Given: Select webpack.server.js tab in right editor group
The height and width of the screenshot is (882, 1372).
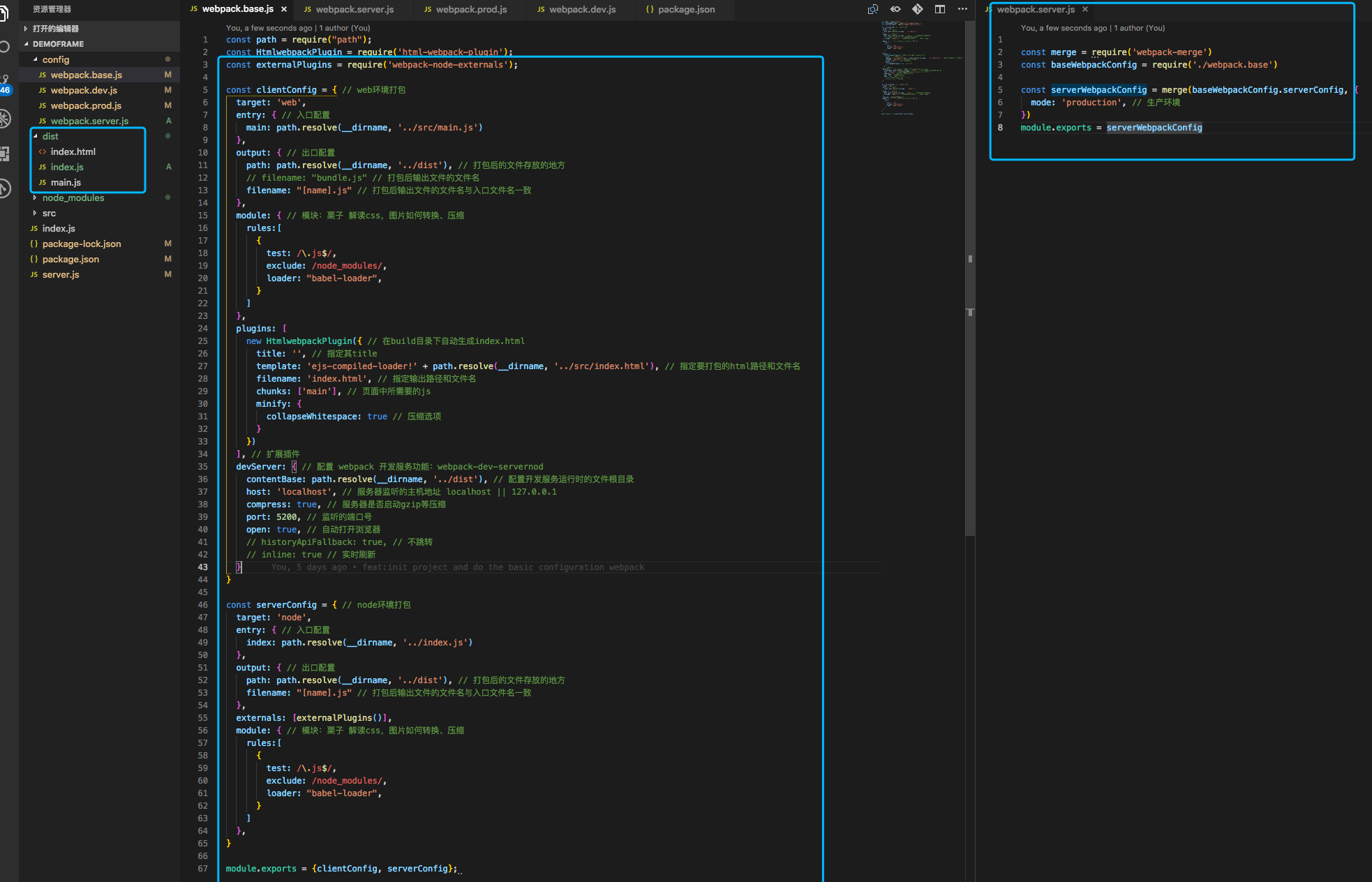Looking at the screenshot, I should pos(1036,9).
